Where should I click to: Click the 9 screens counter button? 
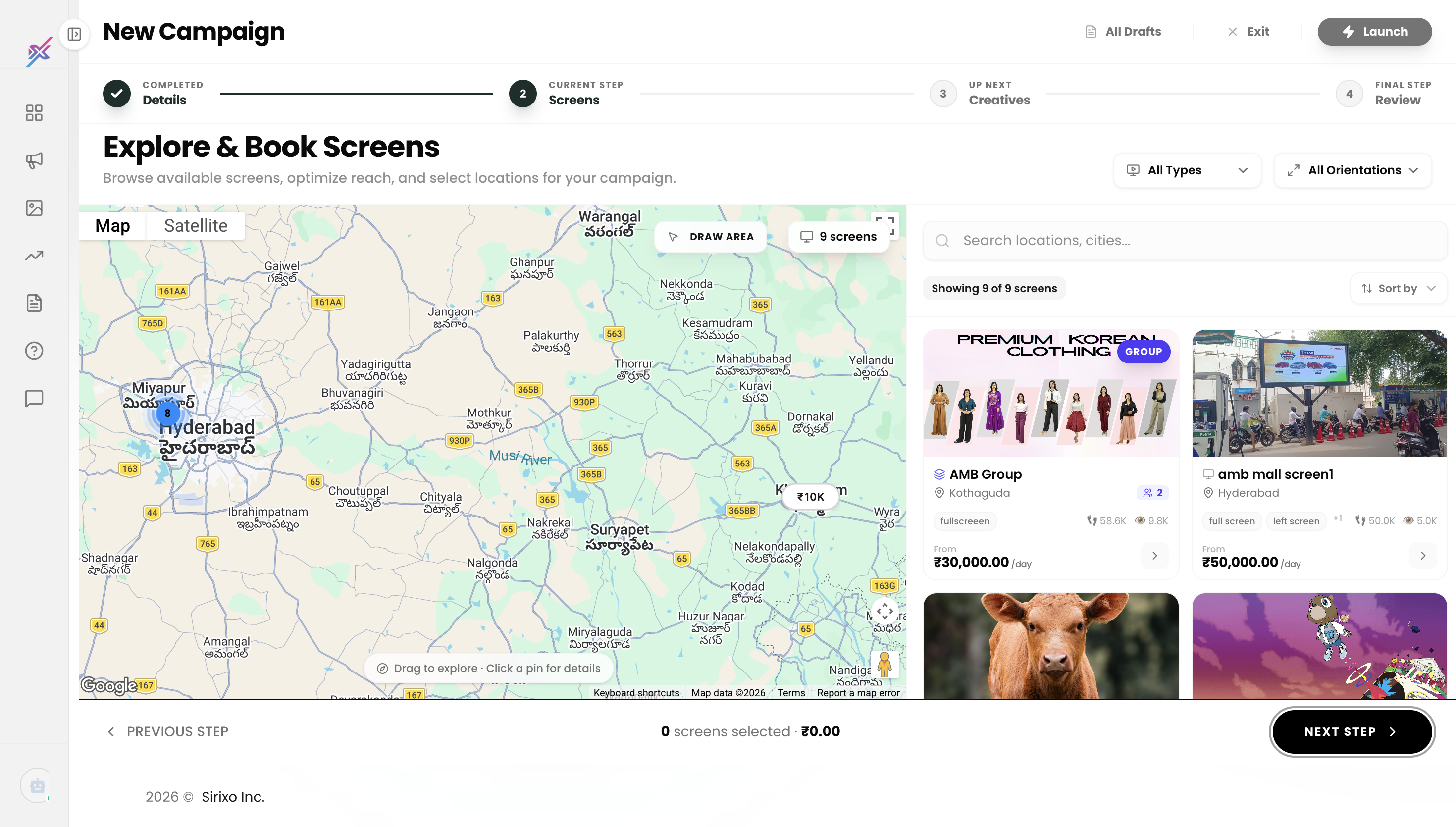coord(839,237)
